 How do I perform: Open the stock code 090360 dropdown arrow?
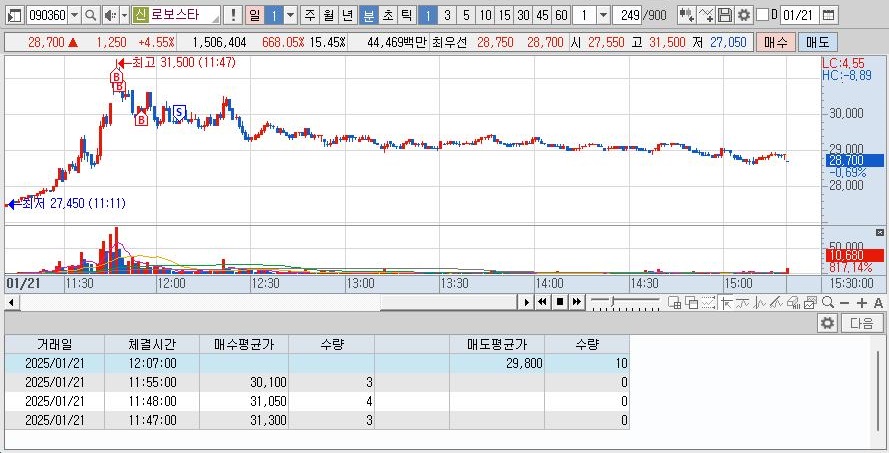74,15
